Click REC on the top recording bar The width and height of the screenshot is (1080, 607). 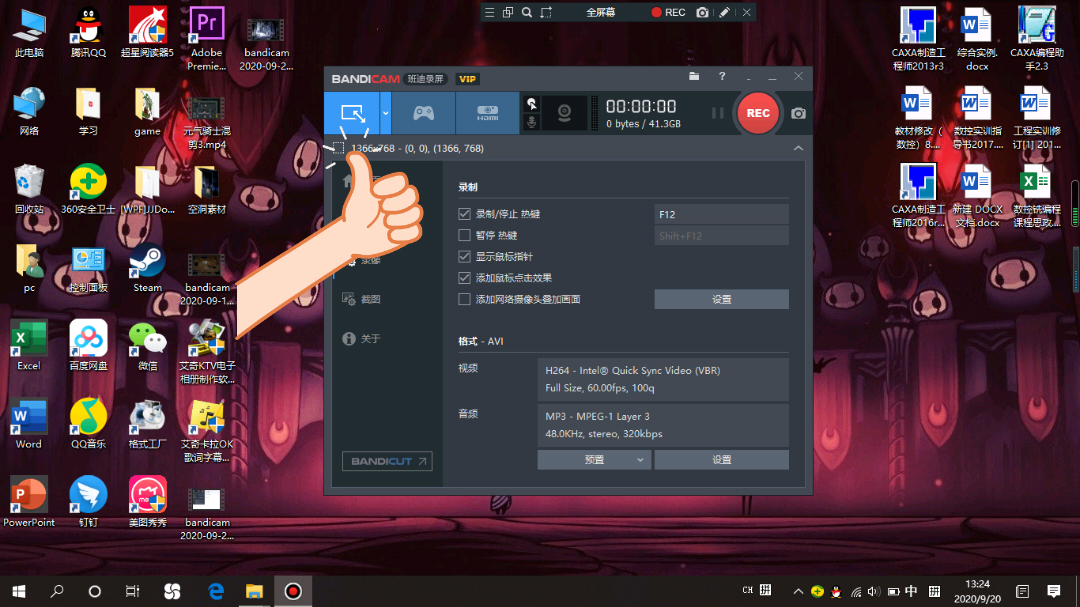coord(668,12)
